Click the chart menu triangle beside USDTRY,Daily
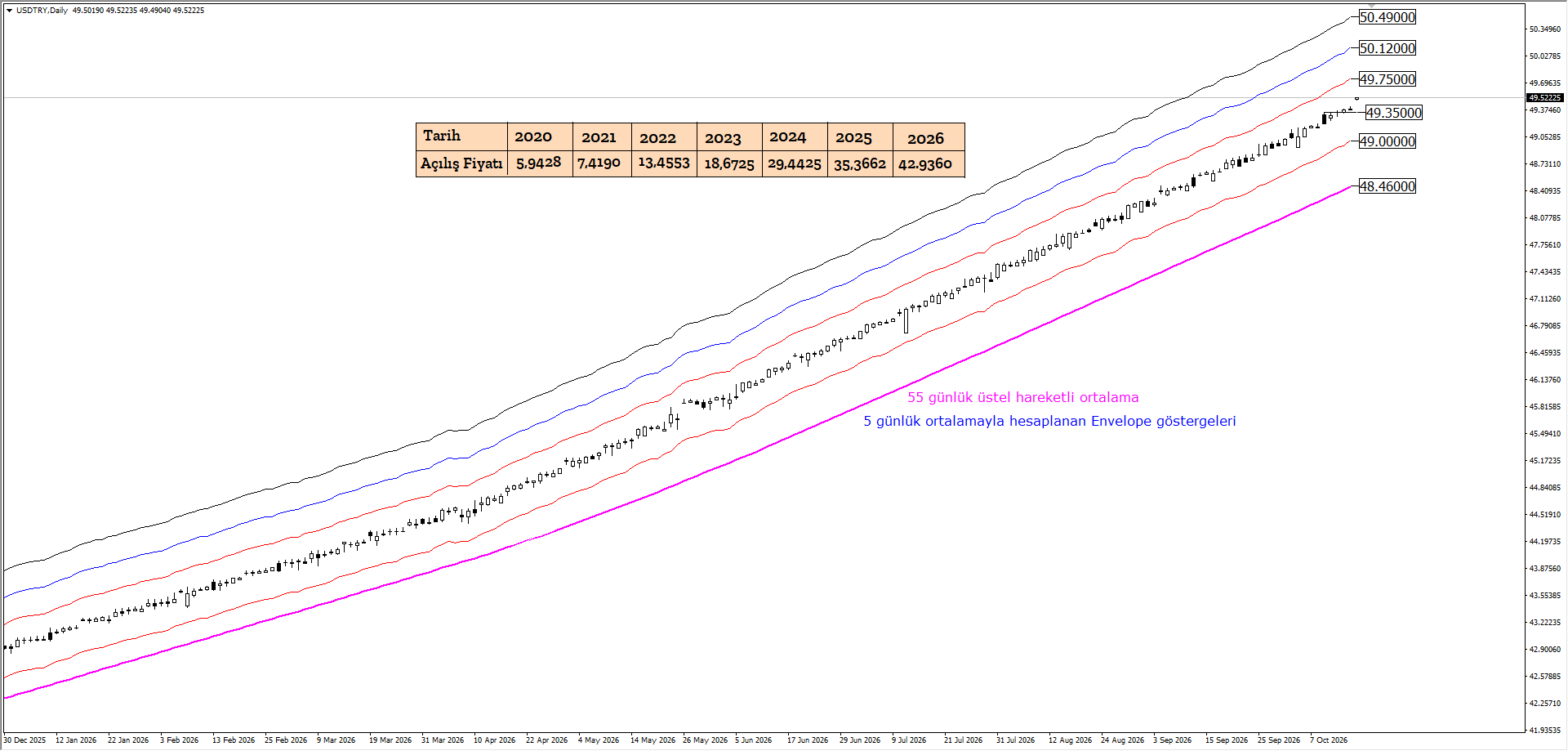Image resolution: width=1568 pixels, height=751 pixels. [9, 11]
